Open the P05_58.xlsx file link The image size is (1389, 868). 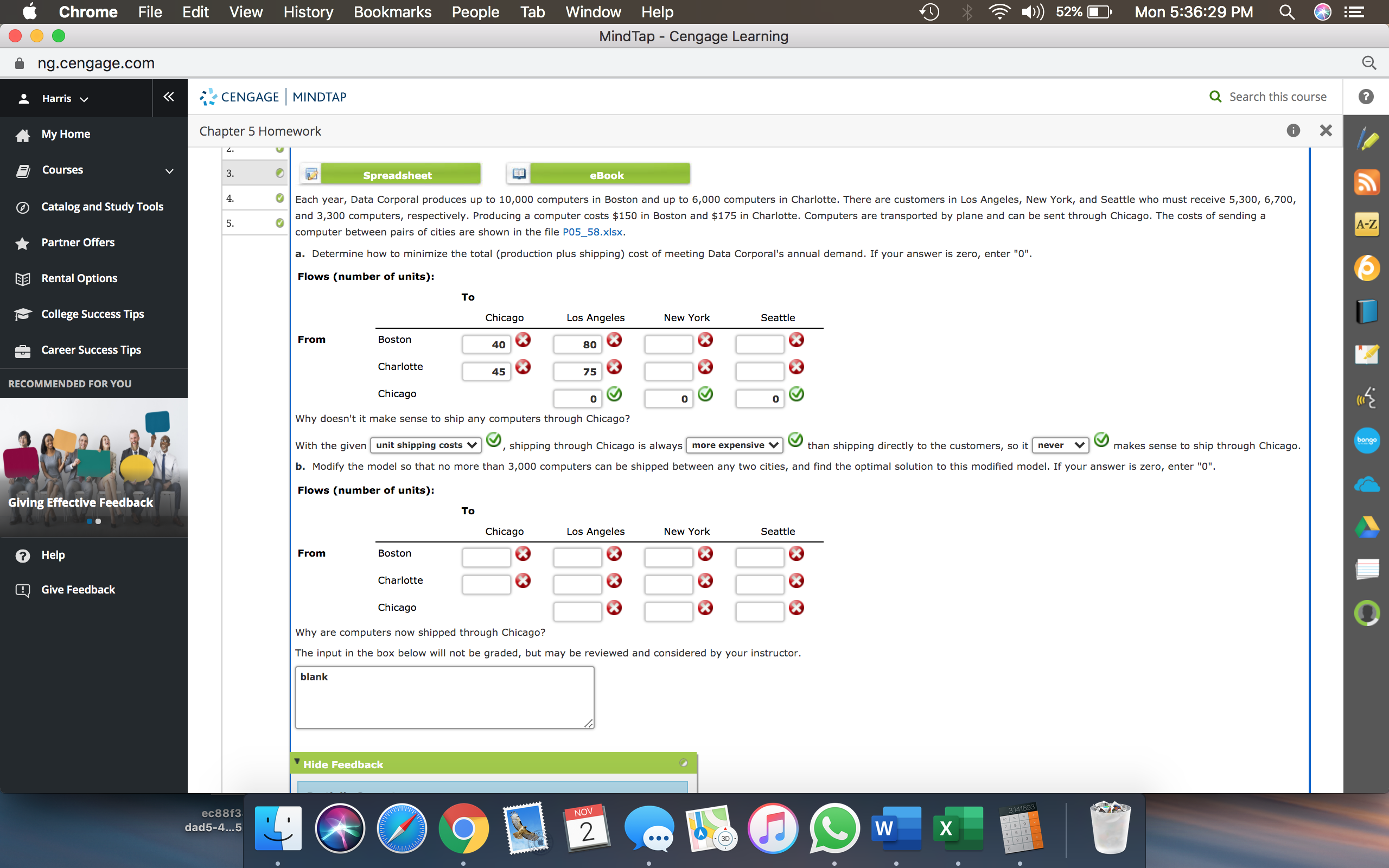click(592, 232)
